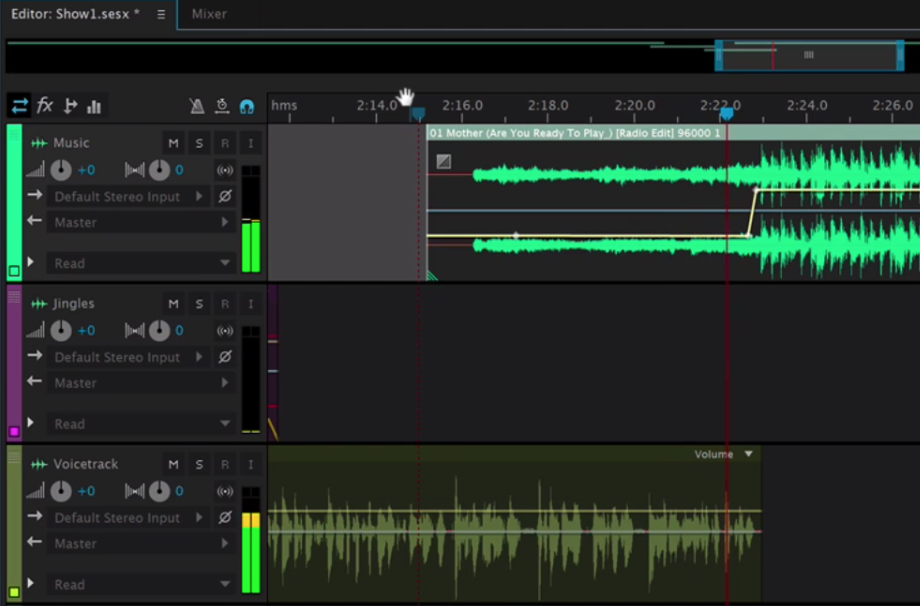This screenshot has width=920, height=606.
Task: Click the Voicetrack volume knob
Action: click(x=61, y=492)
